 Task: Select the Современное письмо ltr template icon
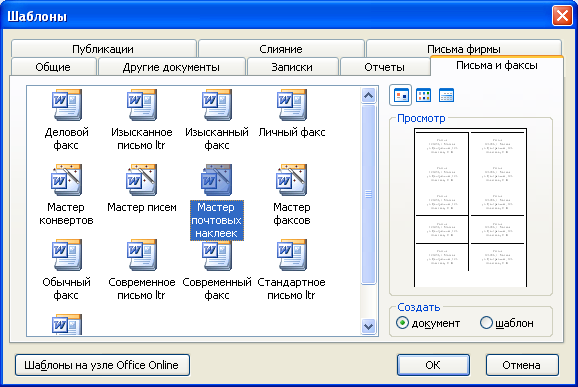[x=142, y=255]
